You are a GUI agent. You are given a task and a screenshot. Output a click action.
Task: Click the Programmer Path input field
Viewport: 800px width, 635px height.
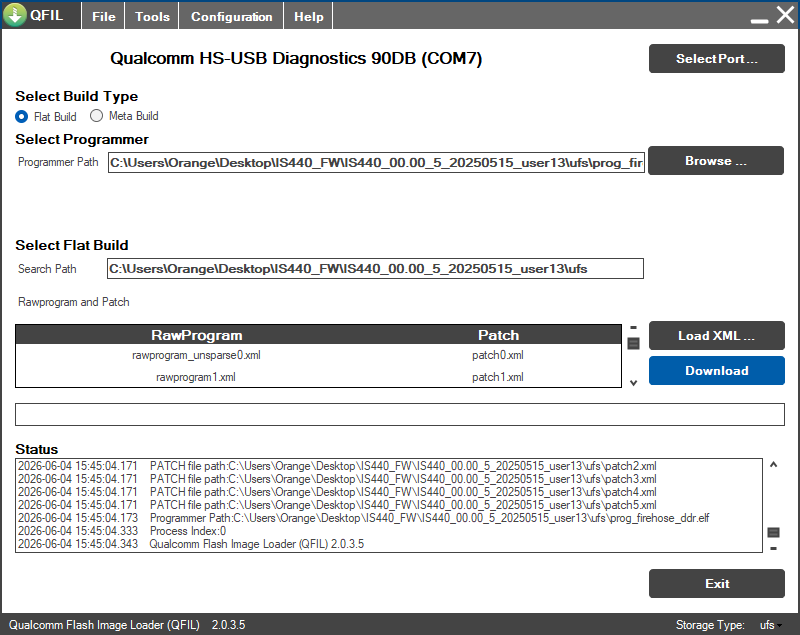pyautogui.click(x=376, y=163)
